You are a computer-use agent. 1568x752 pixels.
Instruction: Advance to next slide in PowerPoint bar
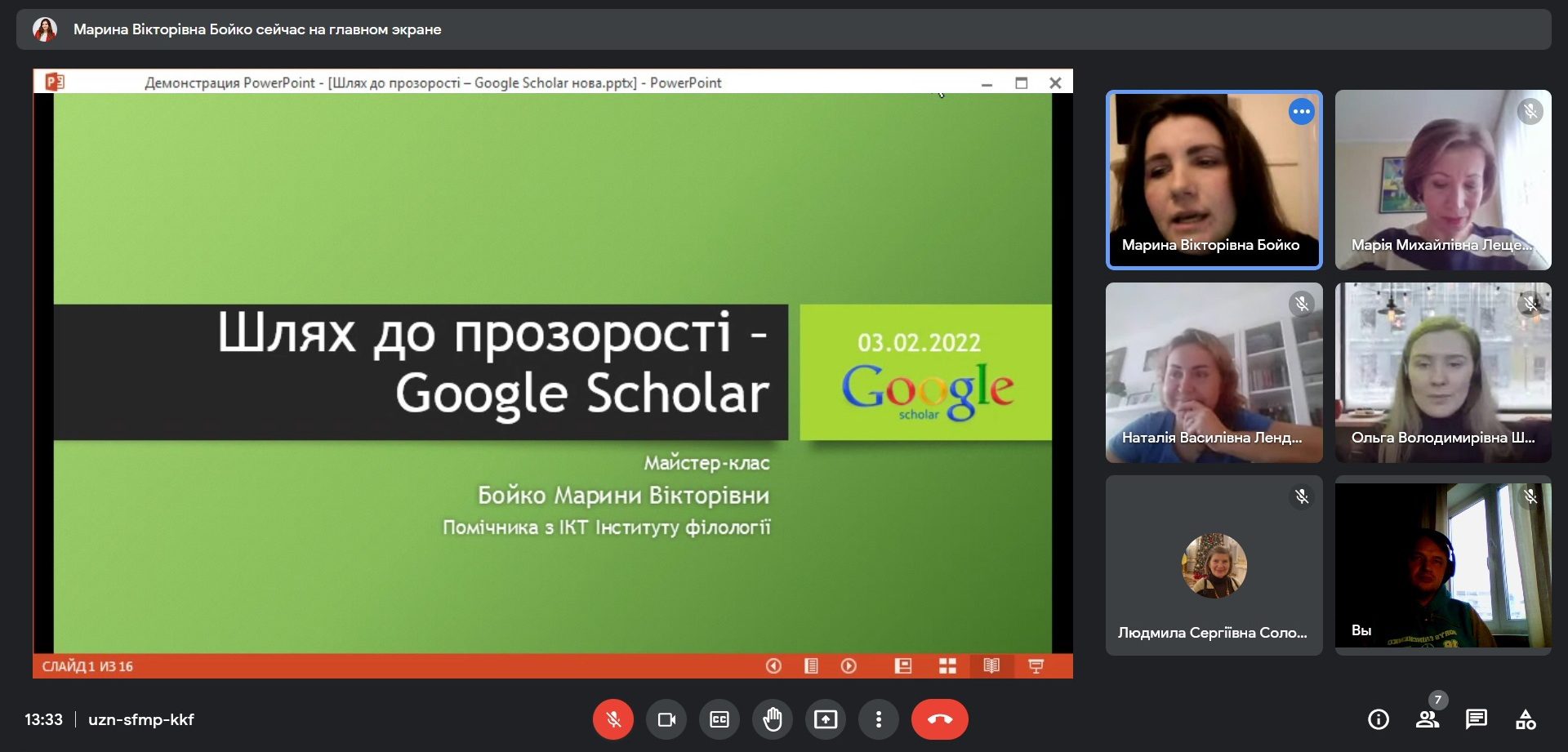849,666
